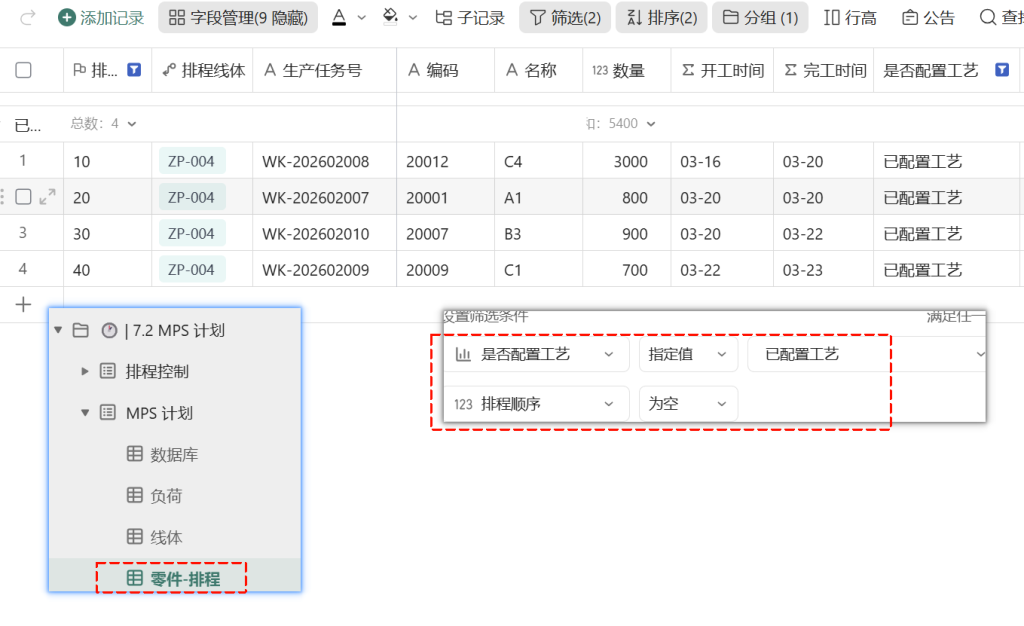This screenshot has width=1024, height=626.
Task: Tick the select-all header checkbox
Action: 24,70
